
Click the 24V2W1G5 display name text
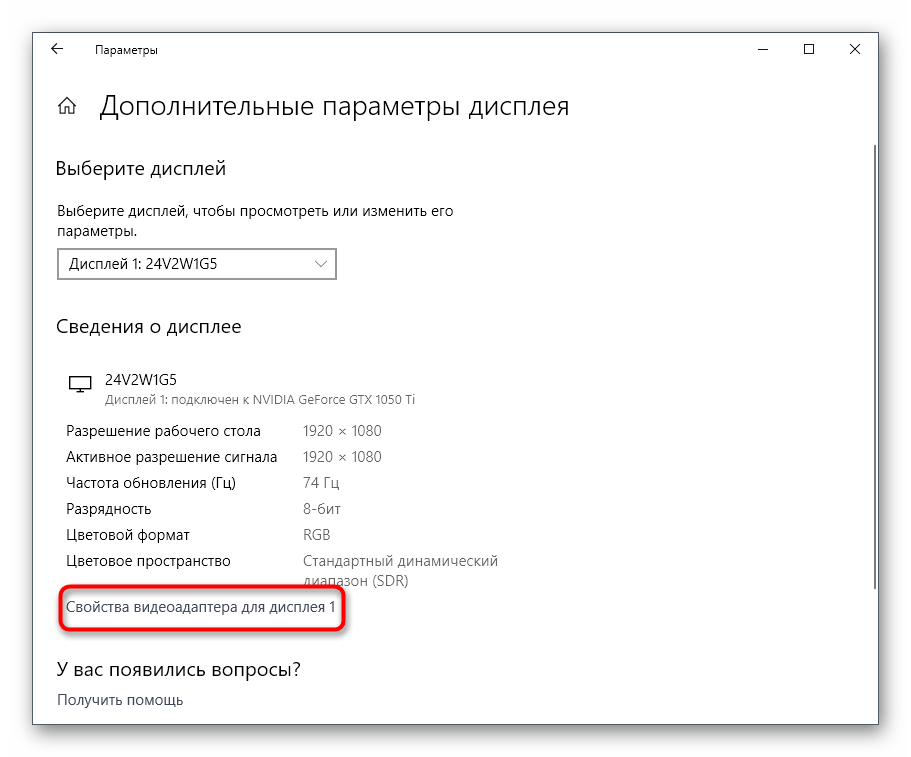141,380
